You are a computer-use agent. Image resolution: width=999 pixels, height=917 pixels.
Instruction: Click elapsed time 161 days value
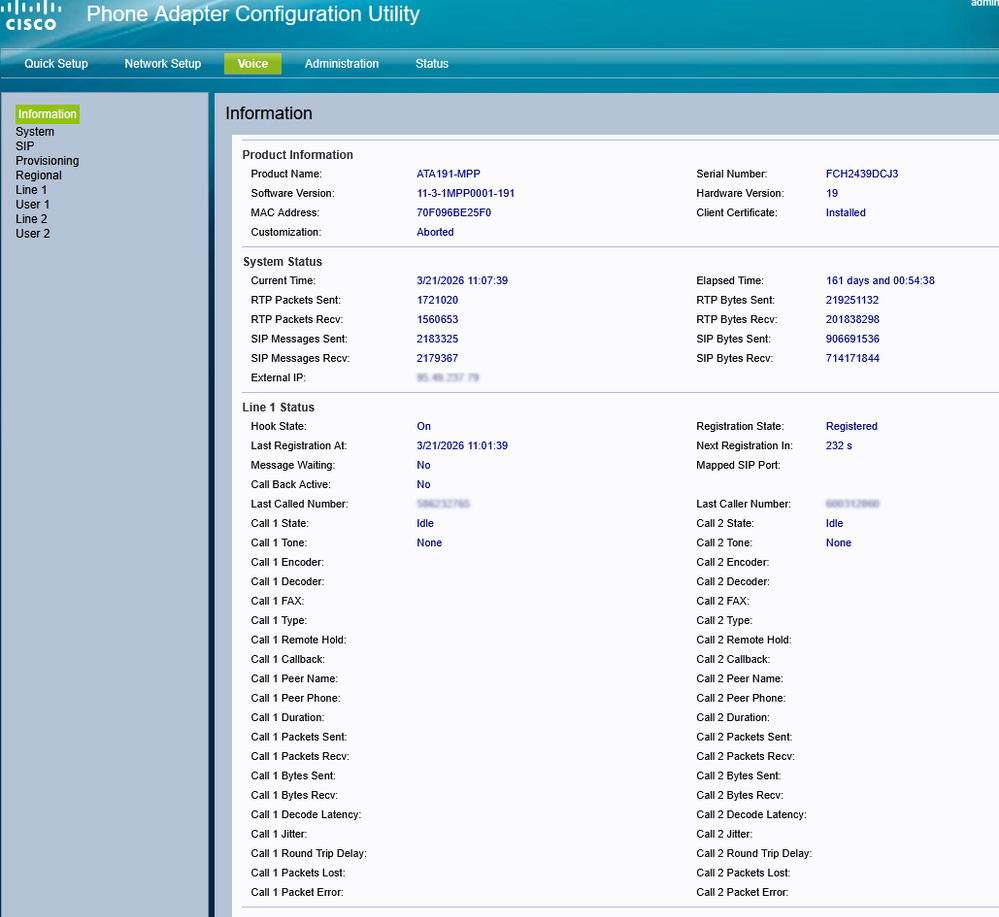tap(880, 280)
